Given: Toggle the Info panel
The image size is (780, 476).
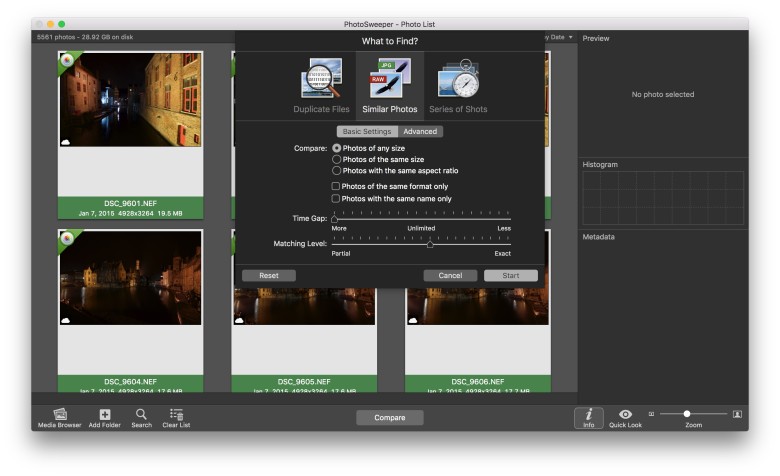Looking at the screenshot, I should click(x=588, y=418).
